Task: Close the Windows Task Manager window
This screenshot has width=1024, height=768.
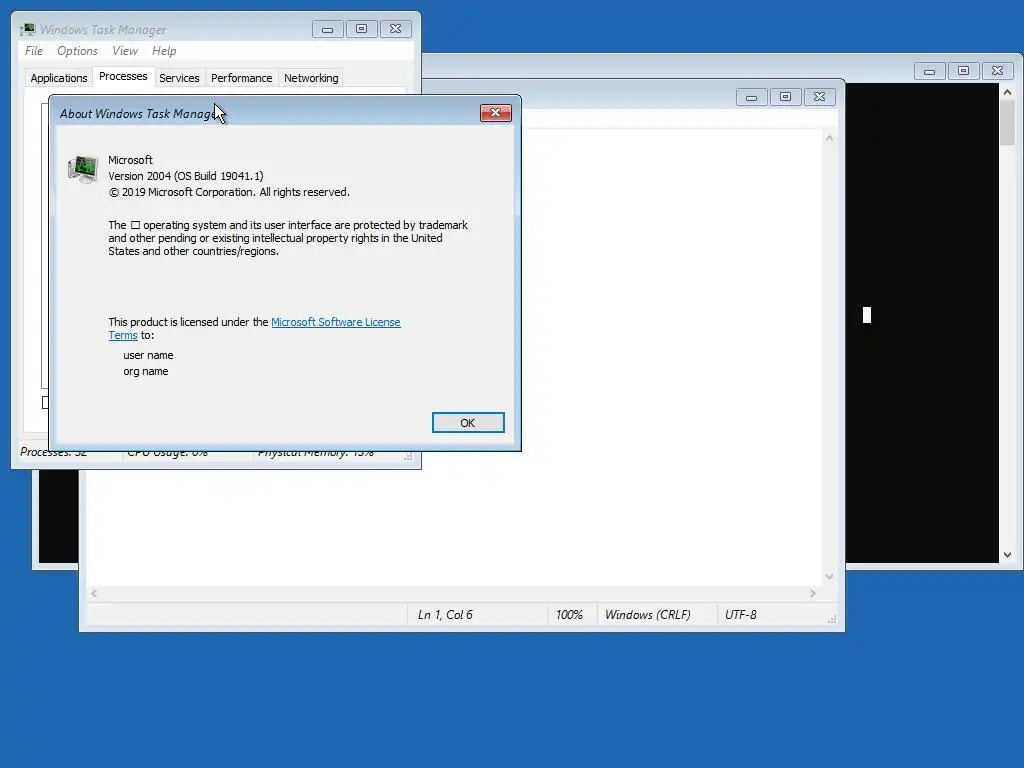Action: [x=396, y=29]
